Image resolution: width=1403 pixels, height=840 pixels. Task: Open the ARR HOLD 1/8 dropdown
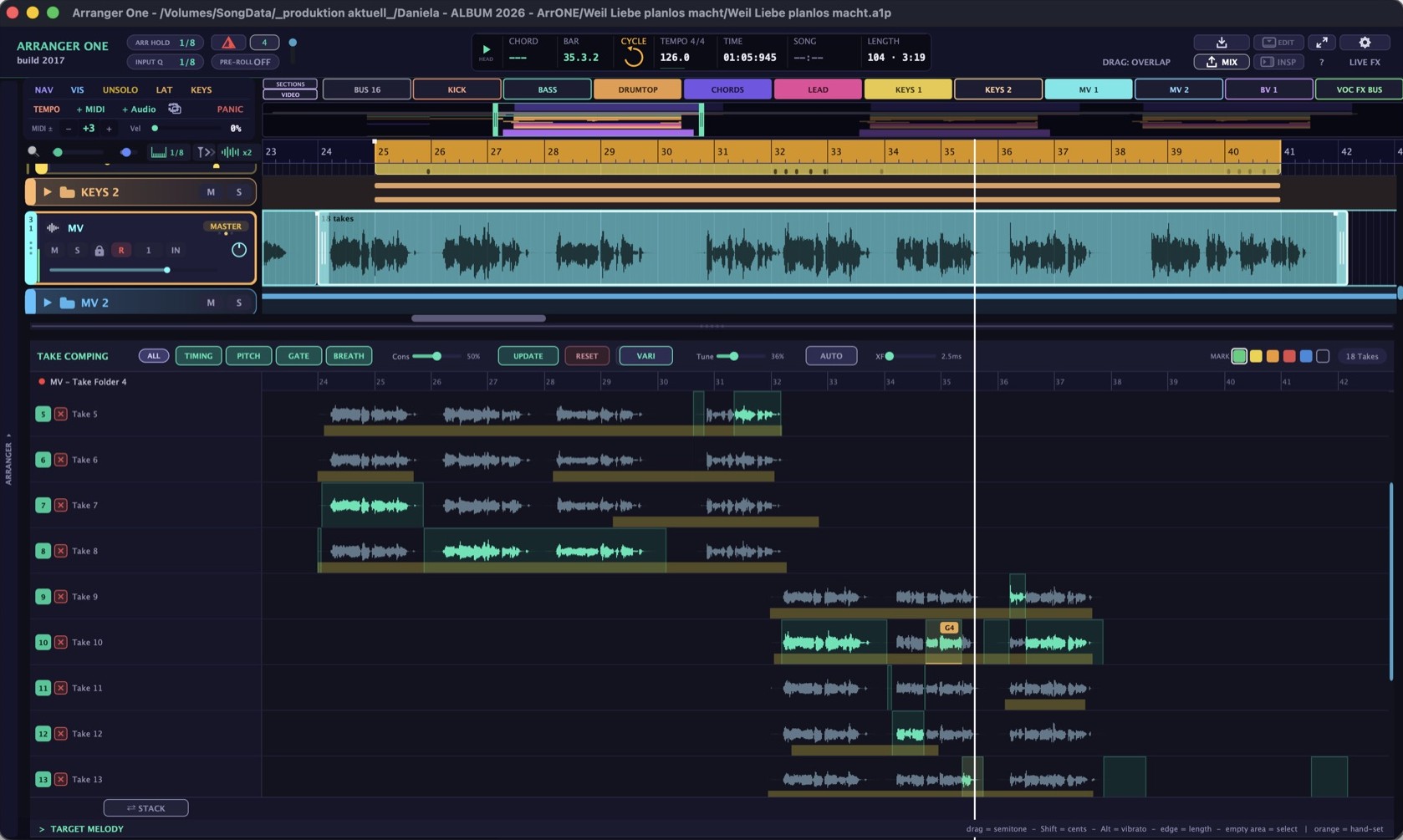165,43
